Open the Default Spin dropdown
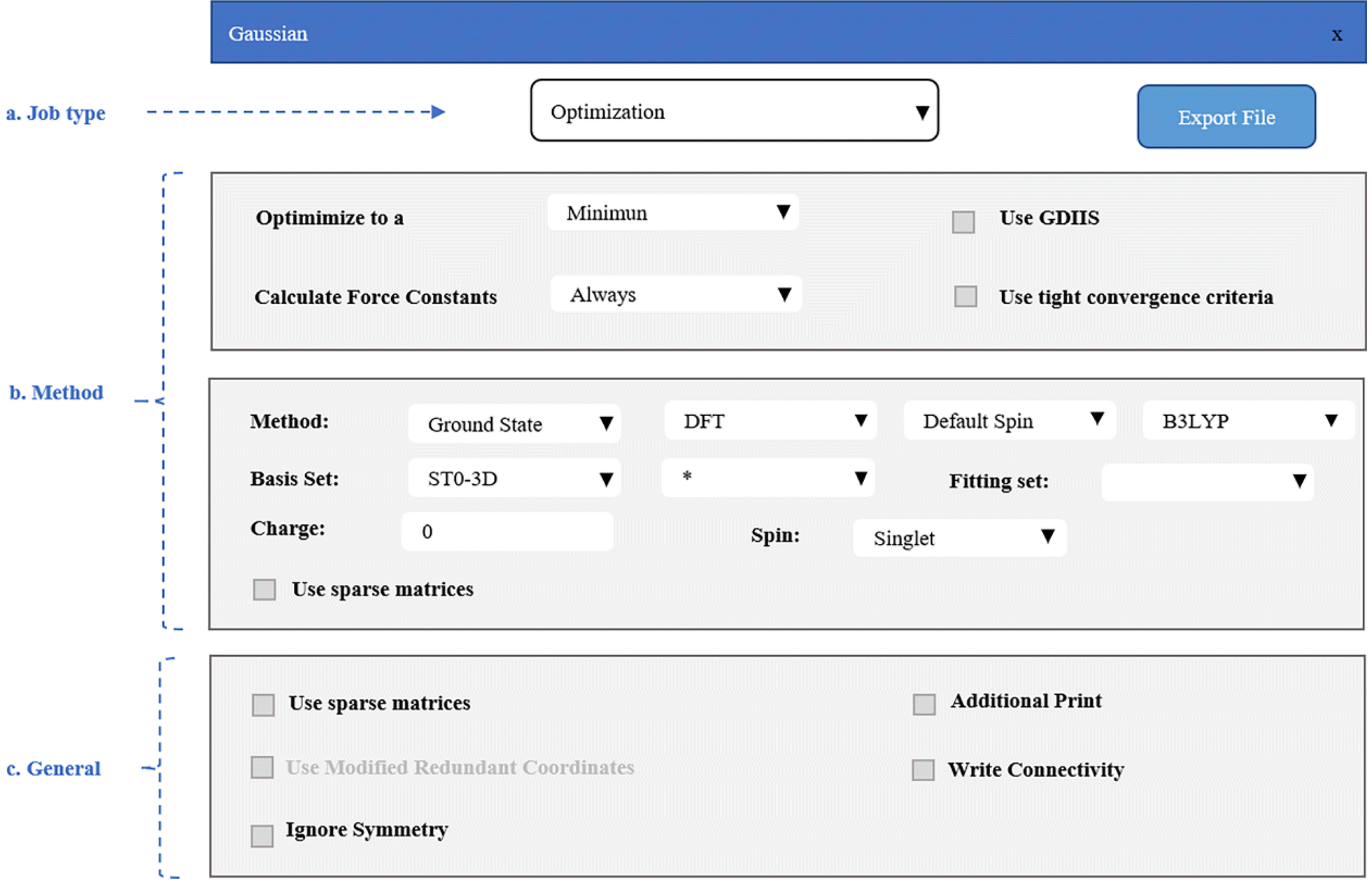This screenshot has width=1372, height=884. pyautogui.click(x=1010, y=421)
